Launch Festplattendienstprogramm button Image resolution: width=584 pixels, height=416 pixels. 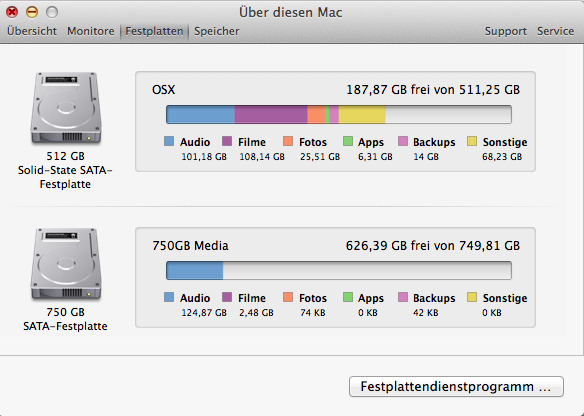456,387
